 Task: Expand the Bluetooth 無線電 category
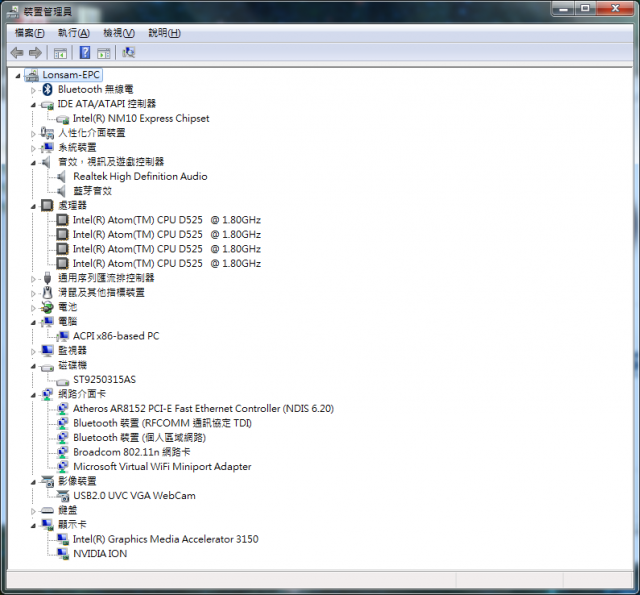[x=33, y=90]
